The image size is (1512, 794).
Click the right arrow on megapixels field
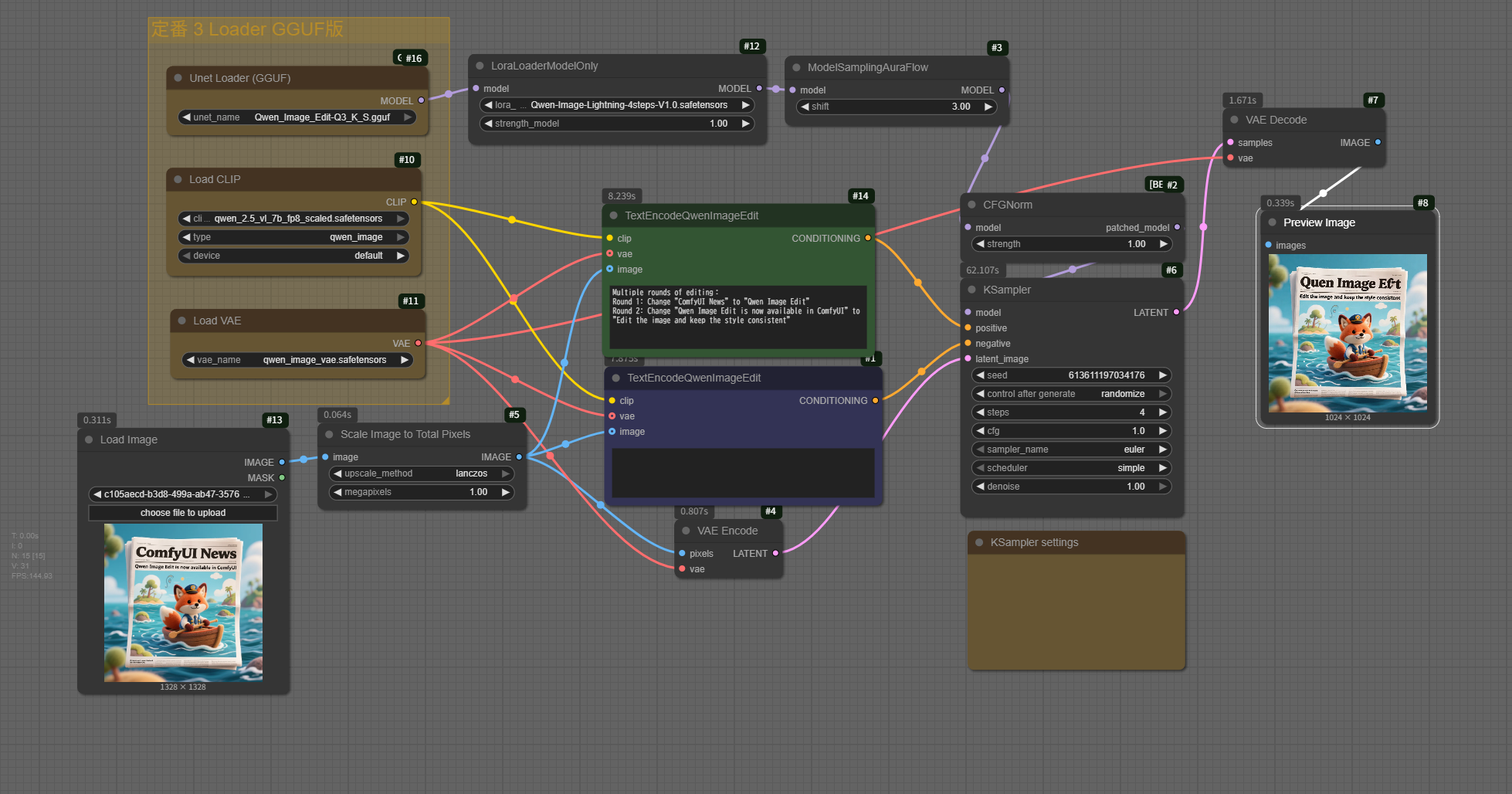(x=506, y=492)
